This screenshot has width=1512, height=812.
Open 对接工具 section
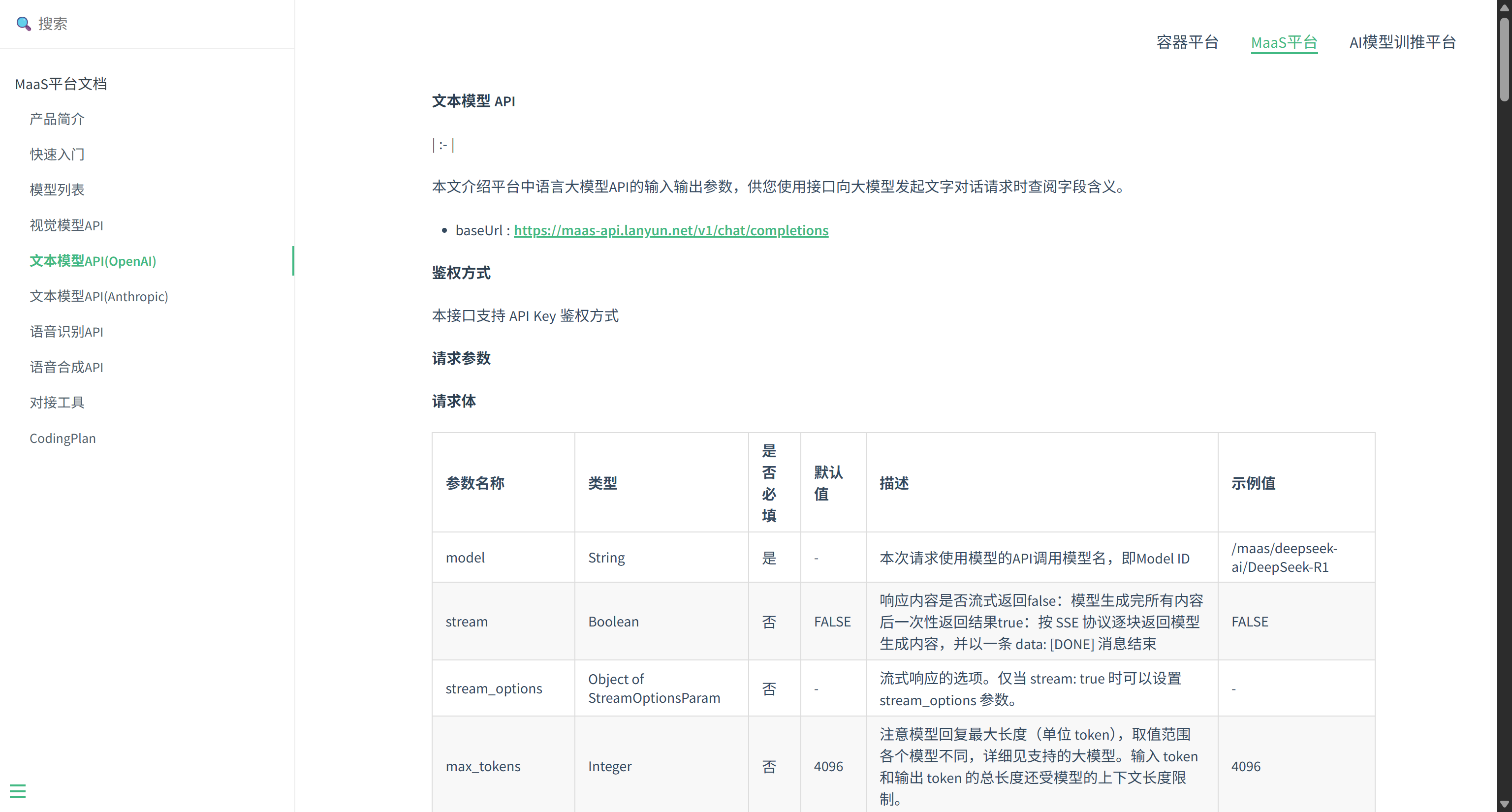pyautogui.click(x=57, y=403)
